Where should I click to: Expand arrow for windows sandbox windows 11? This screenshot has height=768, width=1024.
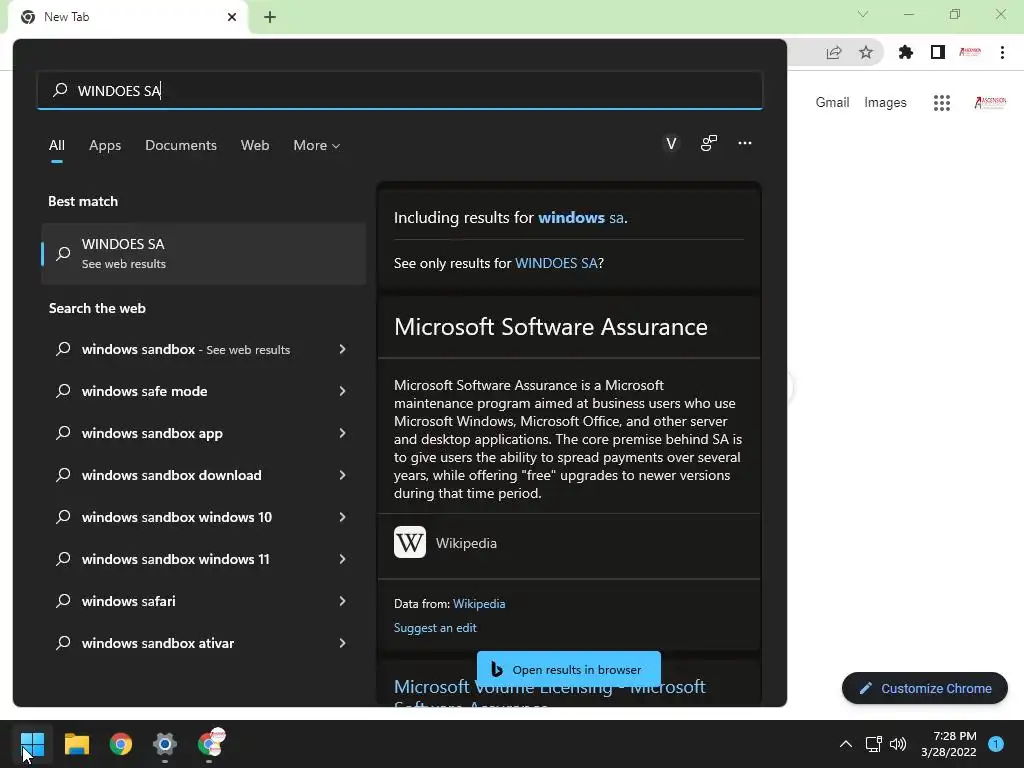coord(342,559)
